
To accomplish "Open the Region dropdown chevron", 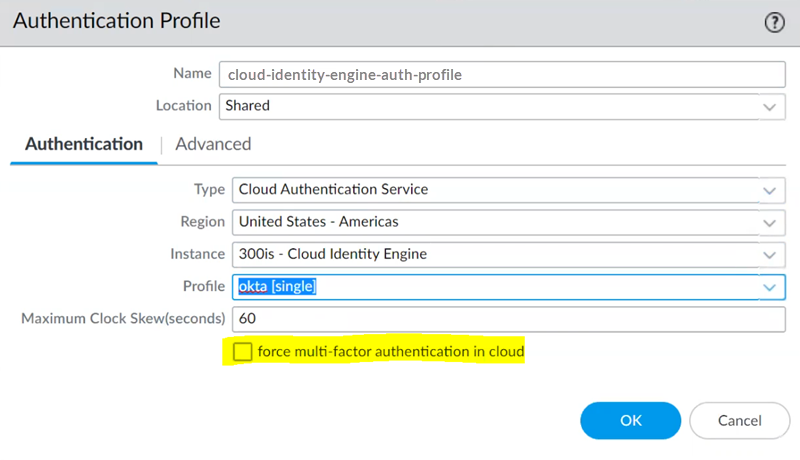I will (x=768, y=222).
